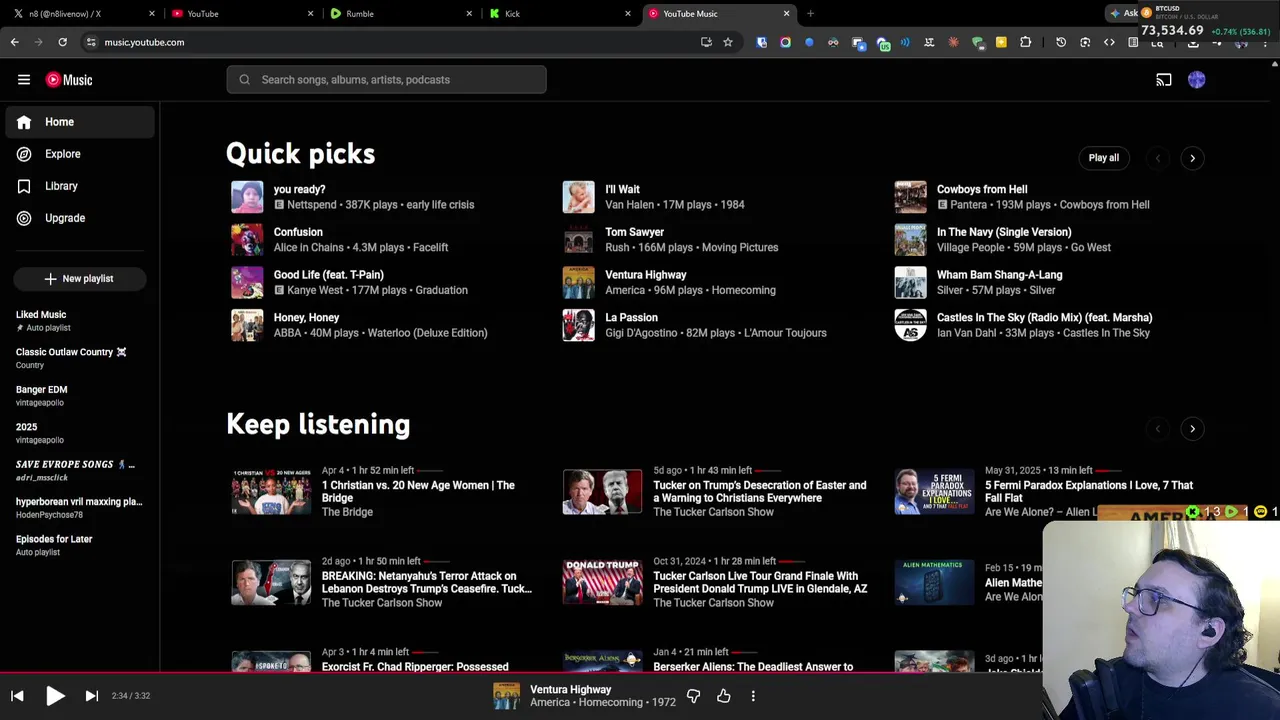This screenshot has height=720, width=1280.
Task: Open the account avatar menu
Action: [1197, 80]
